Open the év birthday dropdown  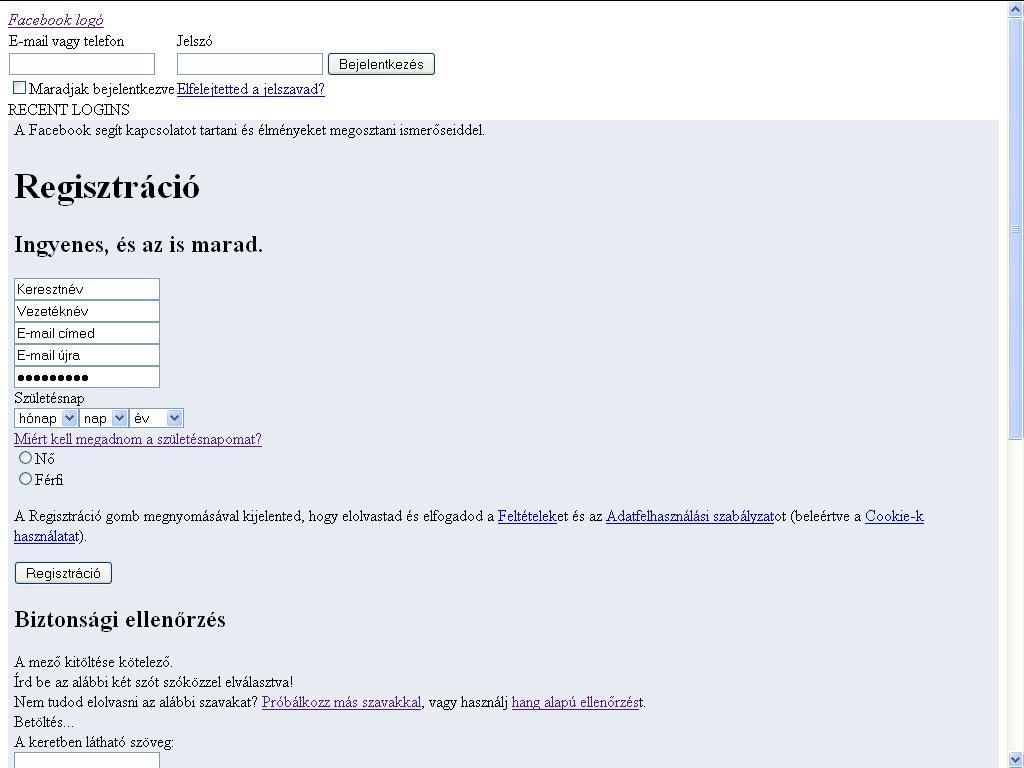[x=156, y=418]
